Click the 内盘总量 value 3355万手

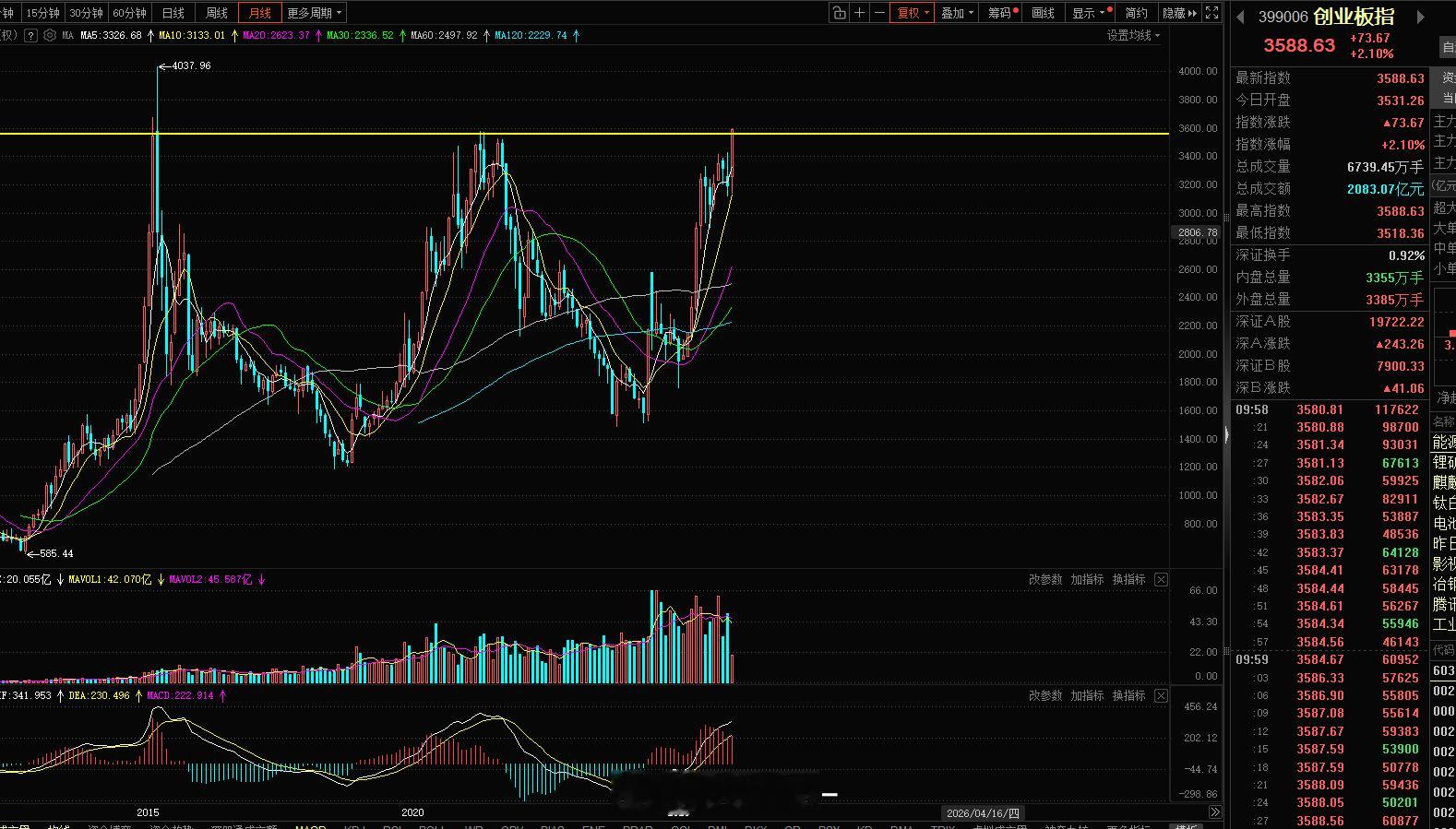[x=1394, y=278]
